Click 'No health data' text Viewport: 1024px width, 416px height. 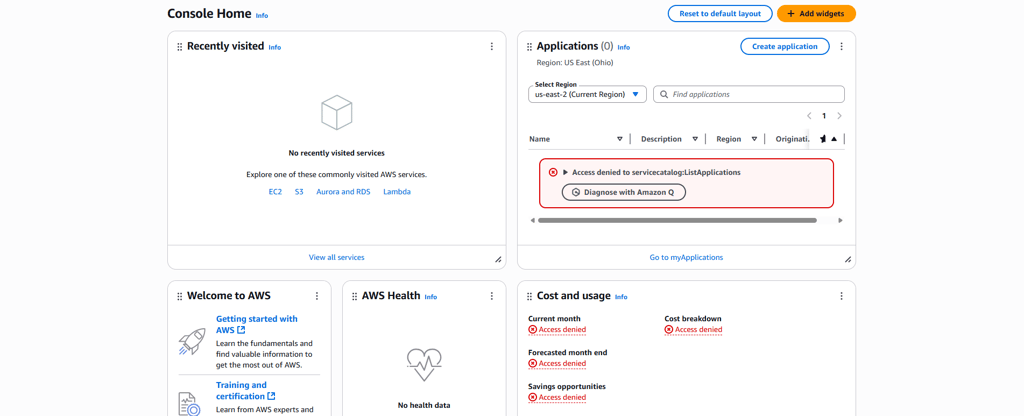[424, 405]
